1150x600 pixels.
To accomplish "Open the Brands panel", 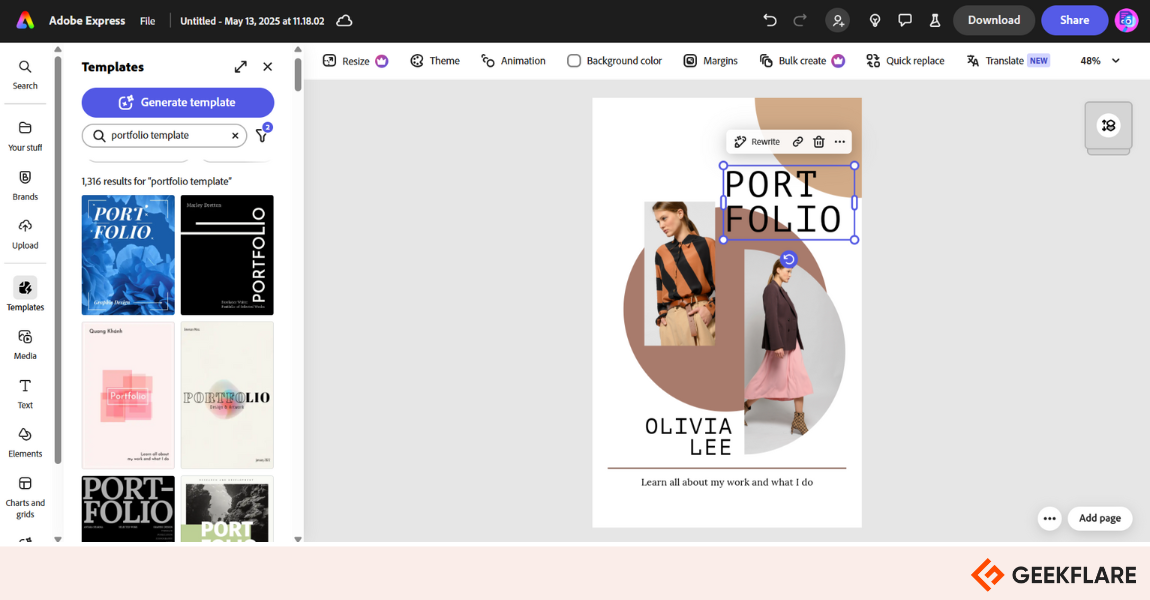I will [x=25, y=184].
